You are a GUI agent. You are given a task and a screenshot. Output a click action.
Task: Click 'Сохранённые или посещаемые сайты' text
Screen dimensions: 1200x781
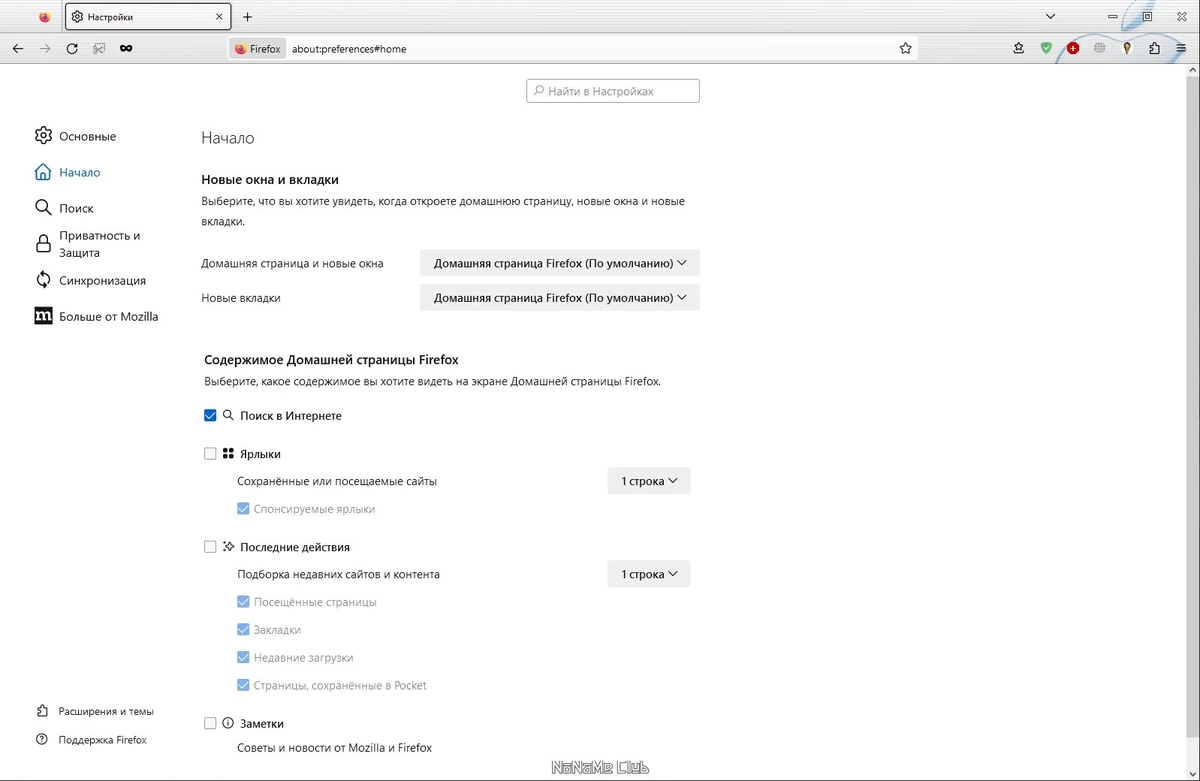click(x=337, y=481)
